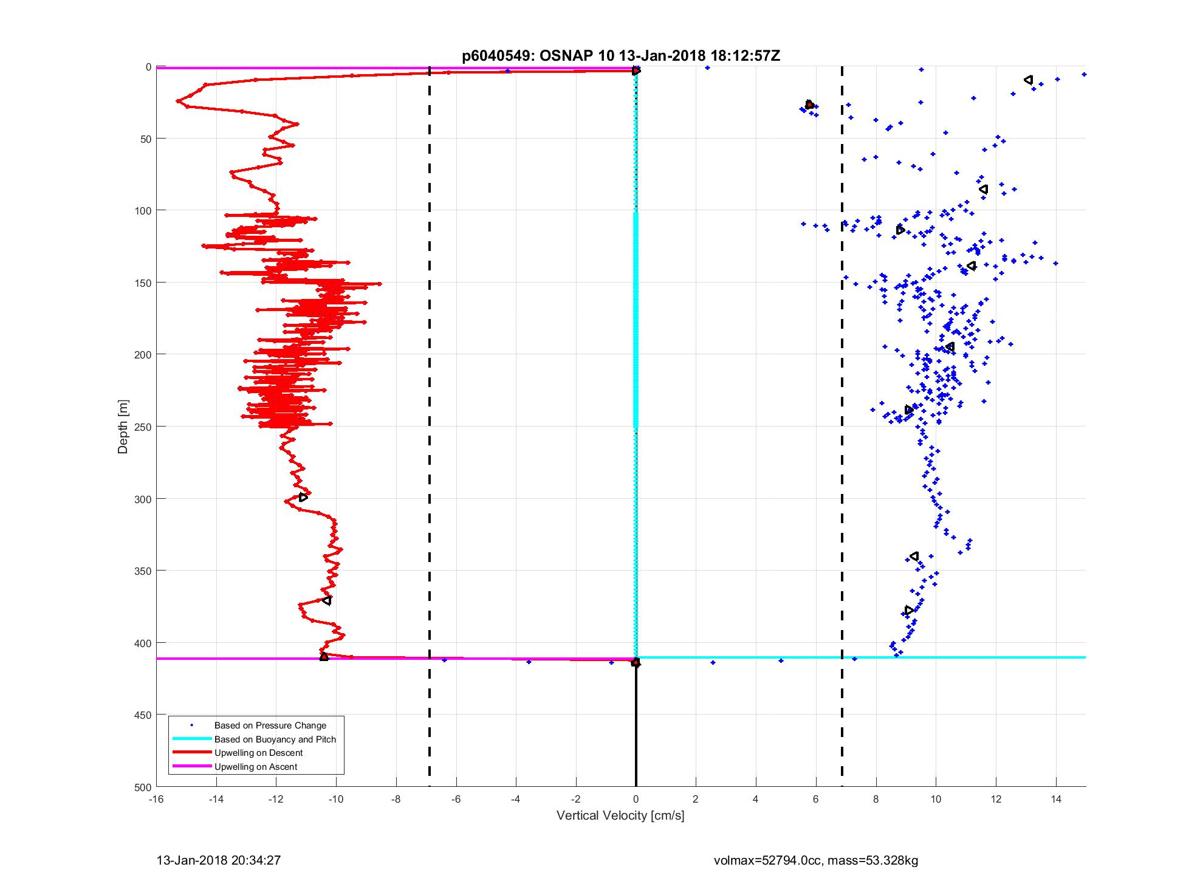The image size is (1200, 885).
Task: Click the magenta line legend sample
Action: click(x=191, y=767)
